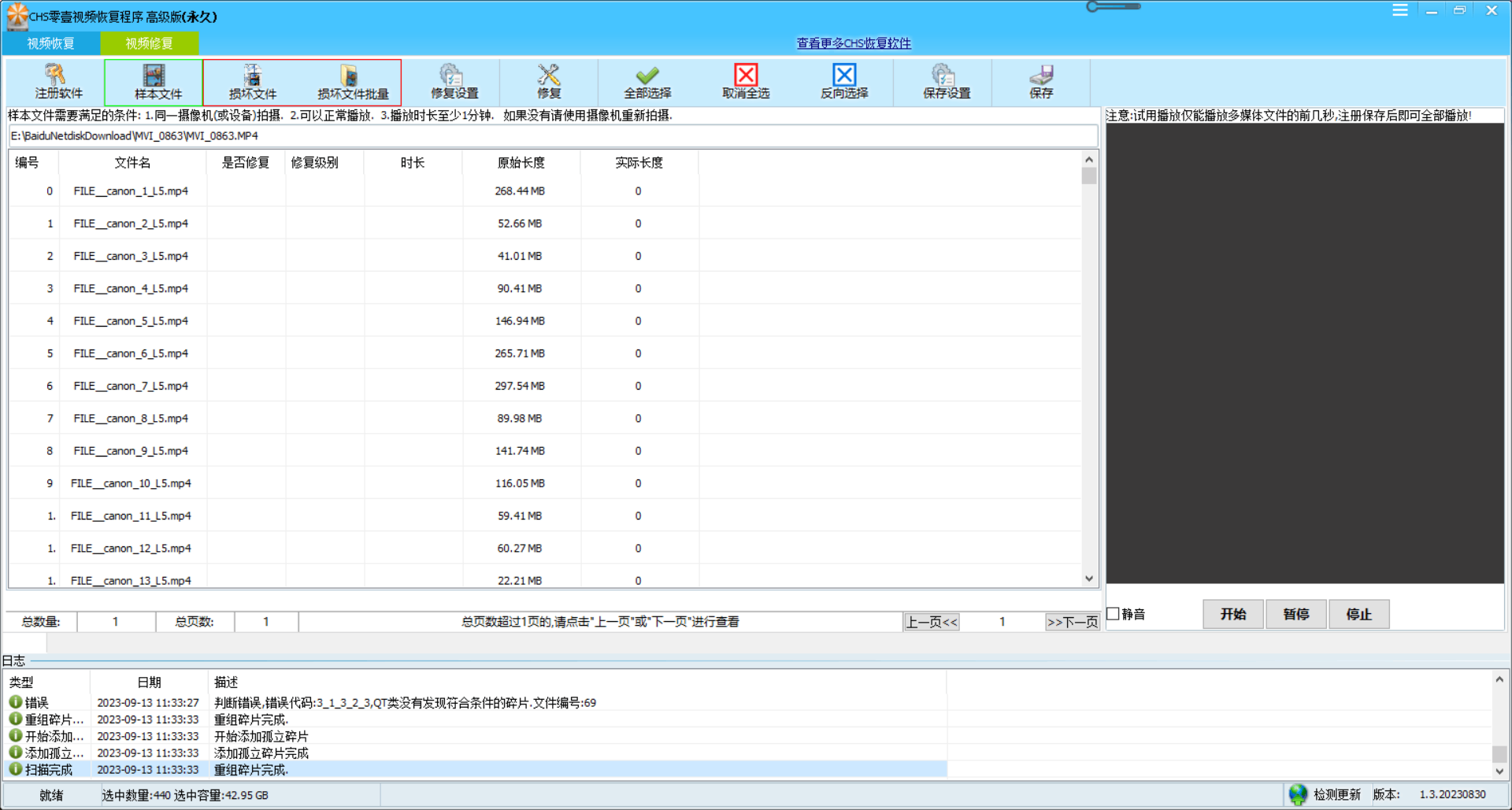Click log panel scrollbar up arrow
Viewport: 1512px width, 810px height.
point(1499,679)
